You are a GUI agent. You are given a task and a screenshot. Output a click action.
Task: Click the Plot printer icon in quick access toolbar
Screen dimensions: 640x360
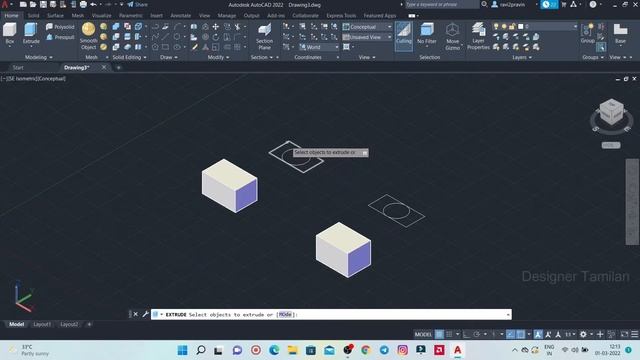(83, 4)
